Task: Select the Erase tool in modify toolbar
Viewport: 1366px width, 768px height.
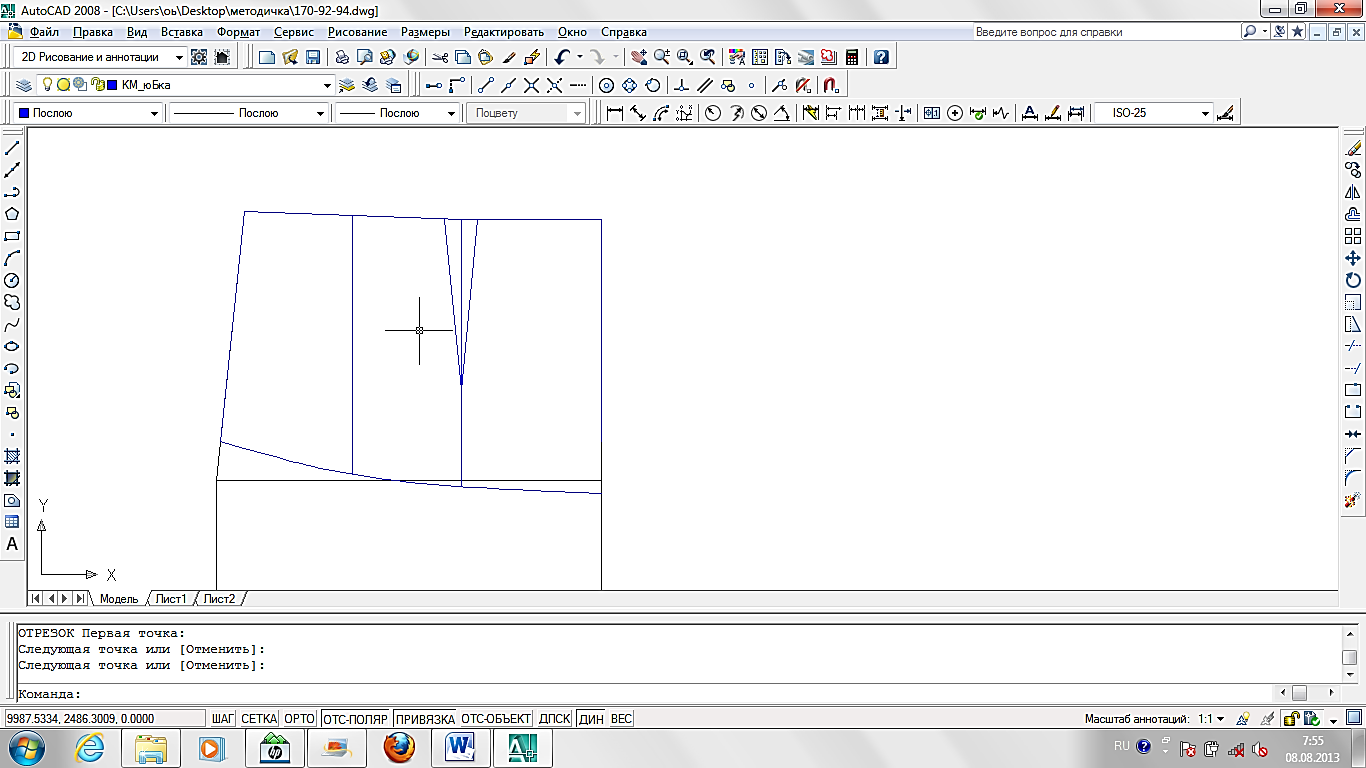Action: [1353, 148]
